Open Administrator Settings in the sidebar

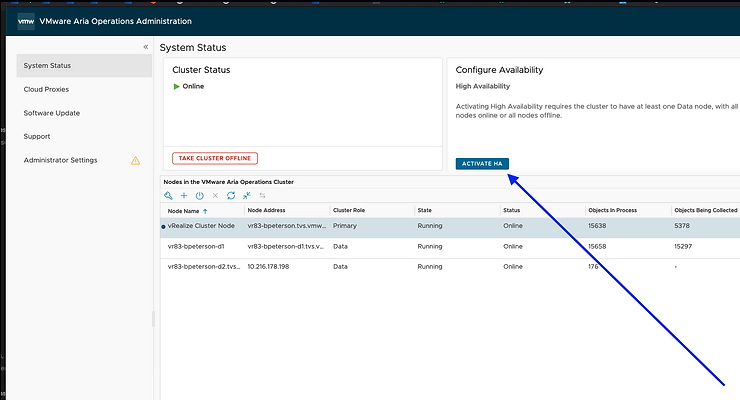(x=60, y=160)
